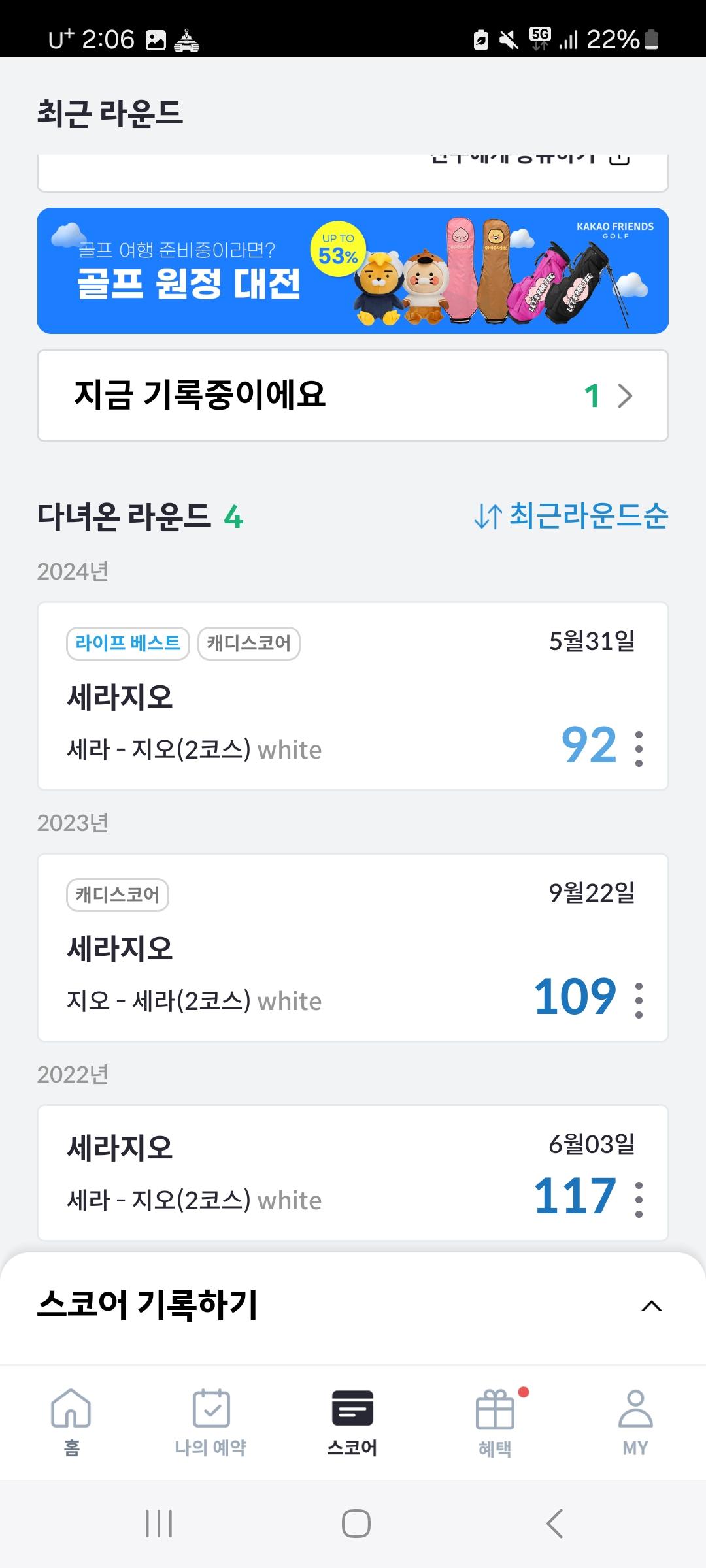This screenshot has height=1568, width=706.
Task: Open the 지금 기록중이에요 in-progress row
Action: pyautogui.click(x=353, y=396)
